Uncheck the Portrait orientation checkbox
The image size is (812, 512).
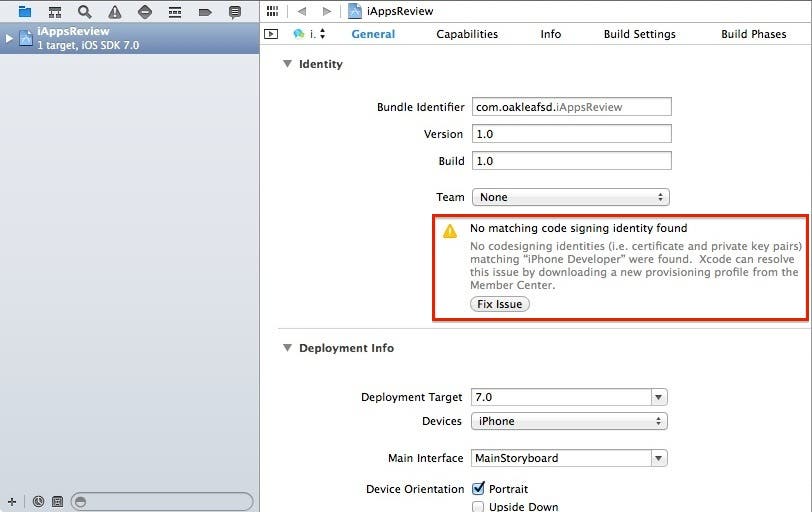(x=478, y=488)
